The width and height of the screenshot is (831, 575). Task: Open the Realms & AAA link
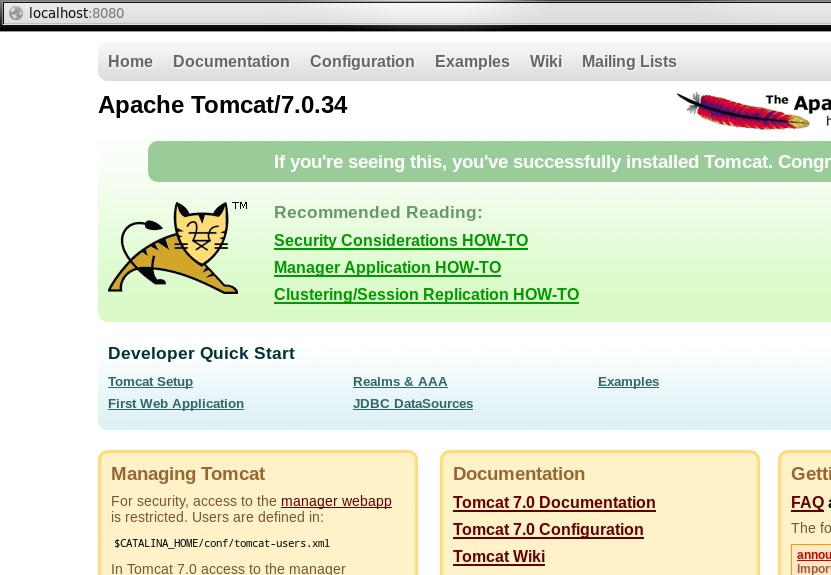coord(400,382)
